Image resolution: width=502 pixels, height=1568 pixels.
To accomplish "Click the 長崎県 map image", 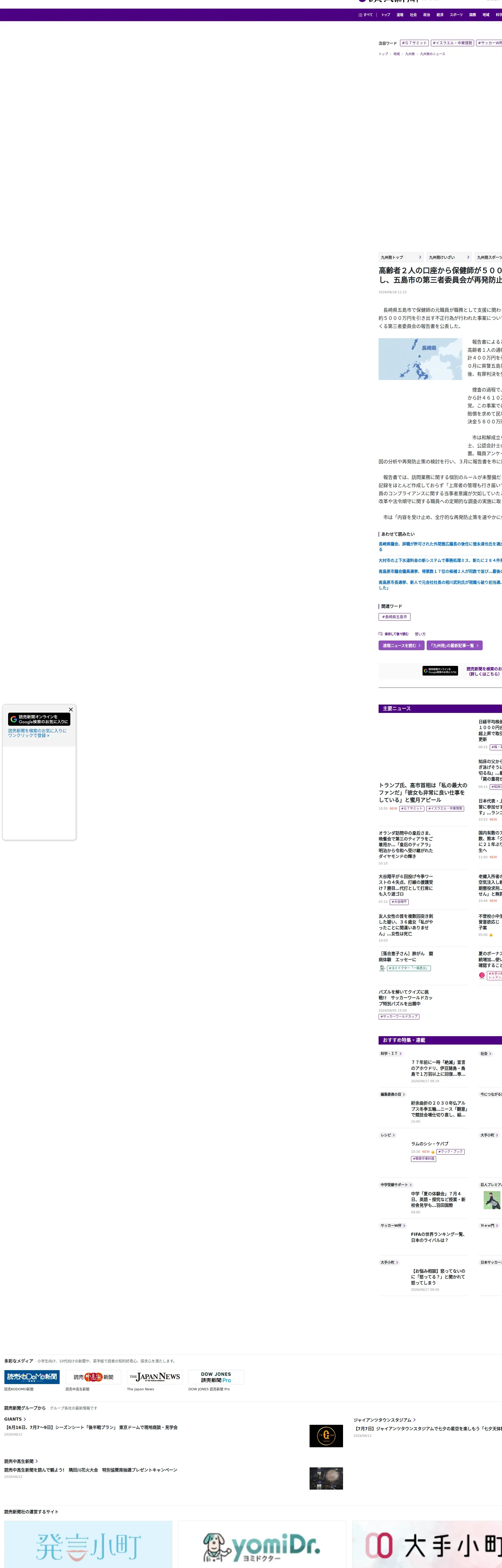I will click(x=420, y=359).
